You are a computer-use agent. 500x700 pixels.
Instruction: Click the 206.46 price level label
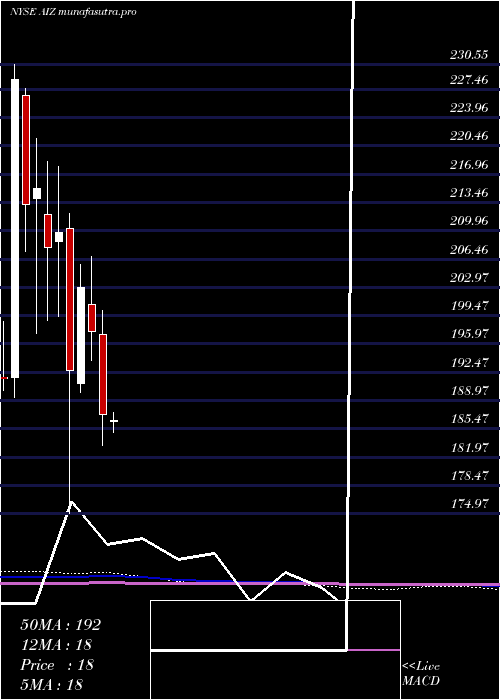point(469,250)
